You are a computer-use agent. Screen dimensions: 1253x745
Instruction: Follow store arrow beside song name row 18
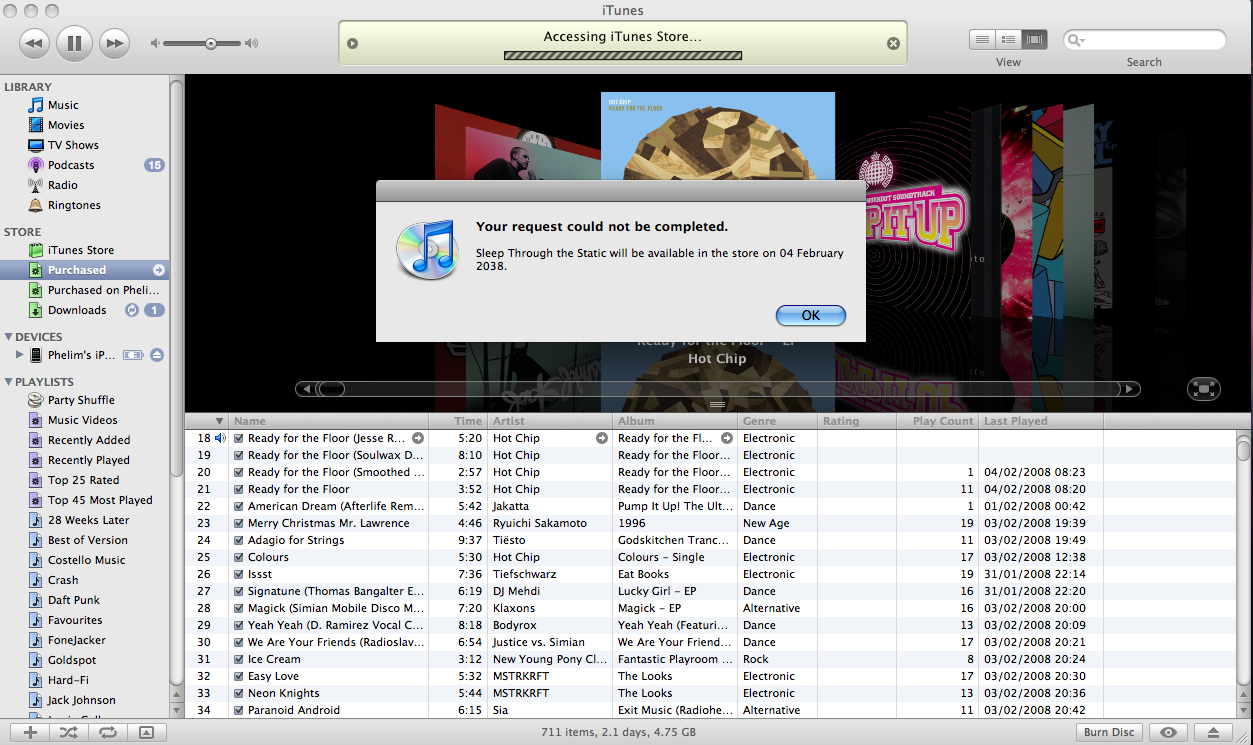(418, 438)
